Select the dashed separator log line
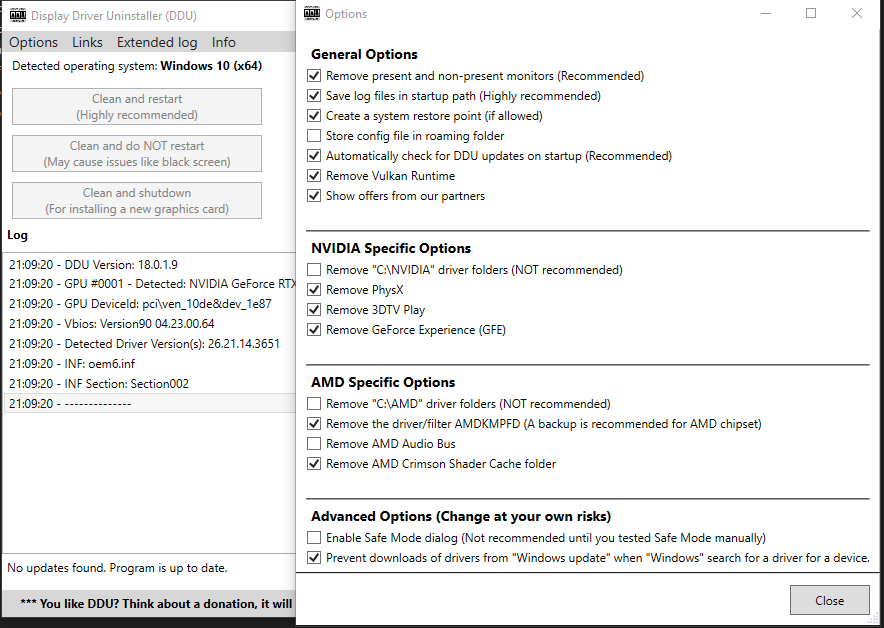884x628 pixels. 149,404
